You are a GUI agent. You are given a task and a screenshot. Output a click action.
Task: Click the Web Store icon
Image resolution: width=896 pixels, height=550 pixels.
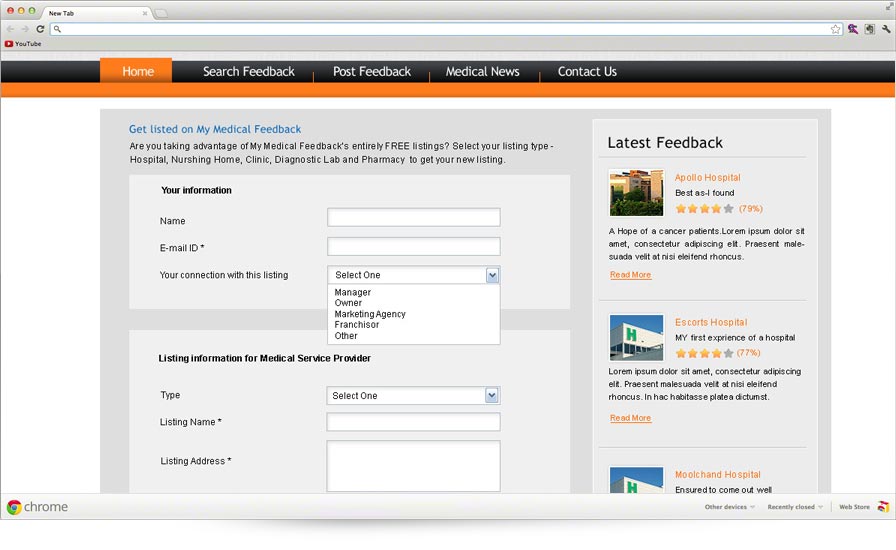tap(883, 507)
